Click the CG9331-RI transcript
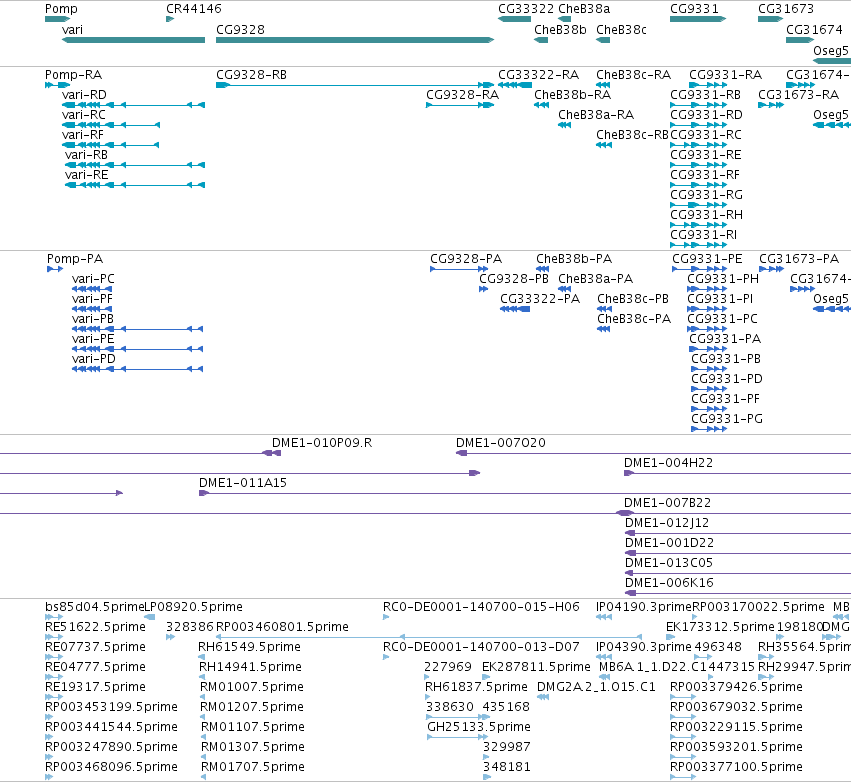Screen dimensions: 851x782 click(x=698, y=245)
